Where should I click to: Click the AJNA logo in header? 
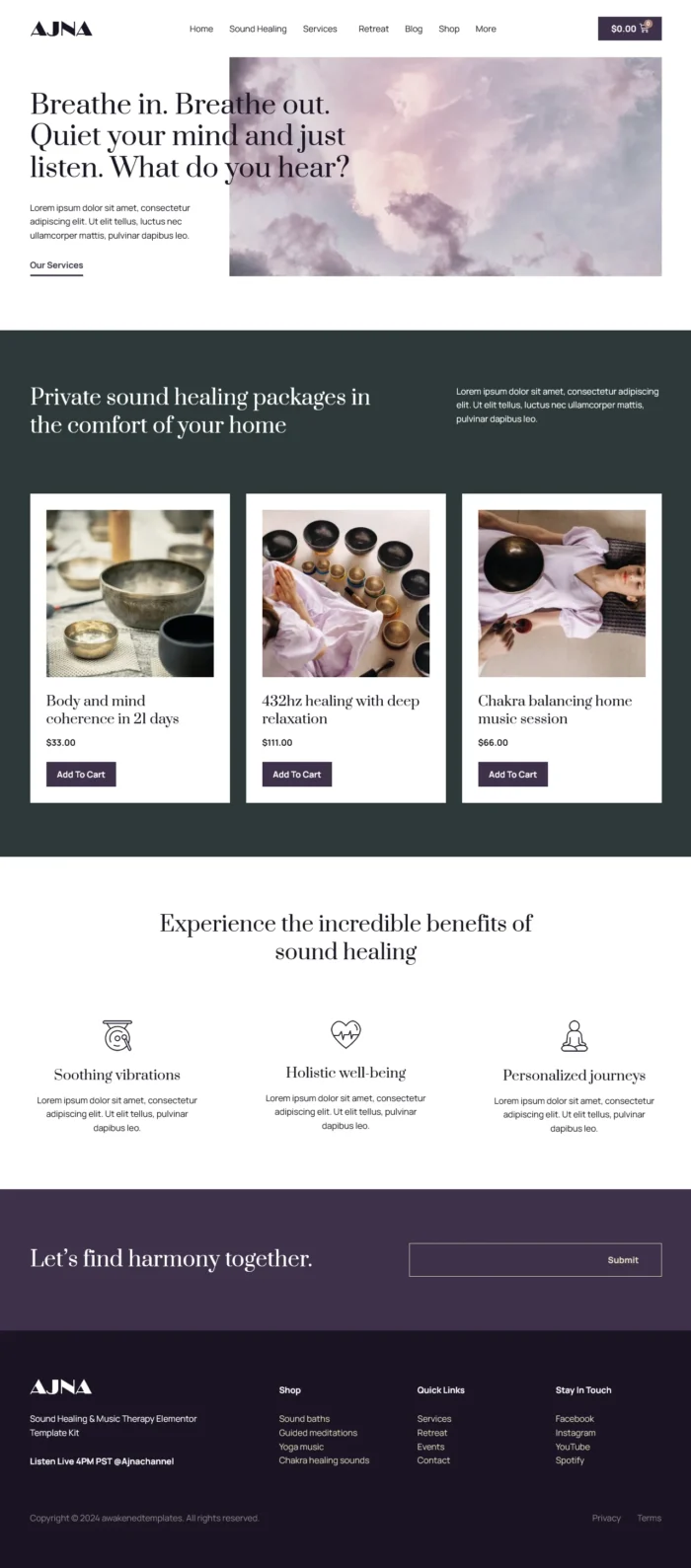(61, 29)
